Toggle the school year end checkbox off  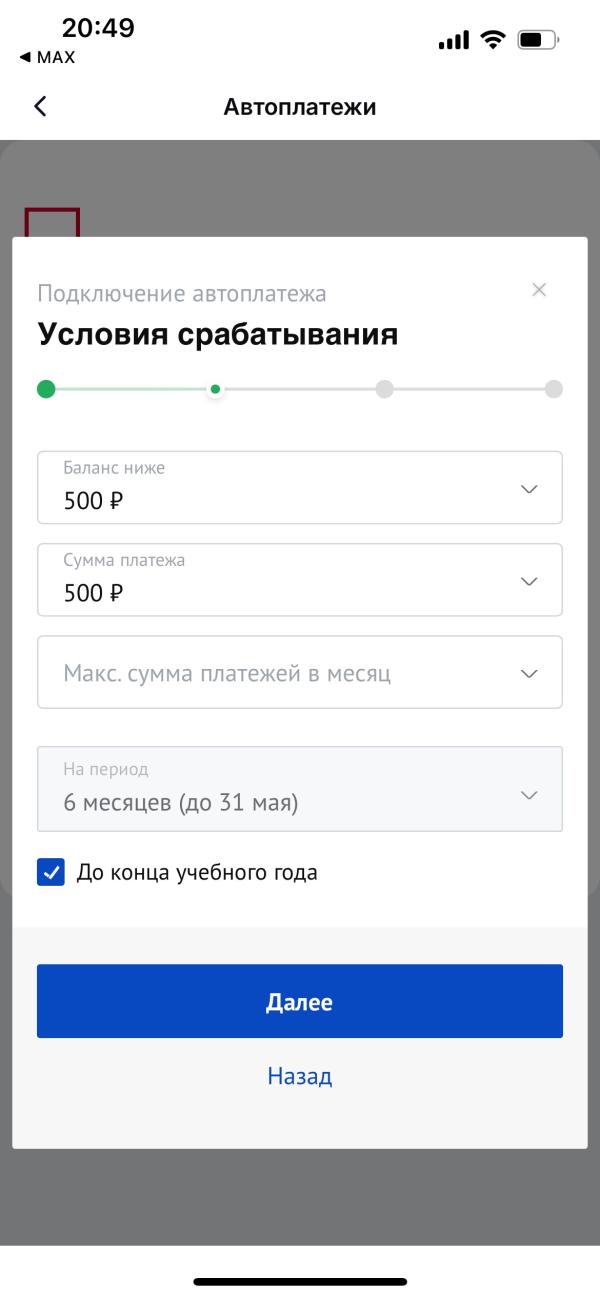pos(51,871)
